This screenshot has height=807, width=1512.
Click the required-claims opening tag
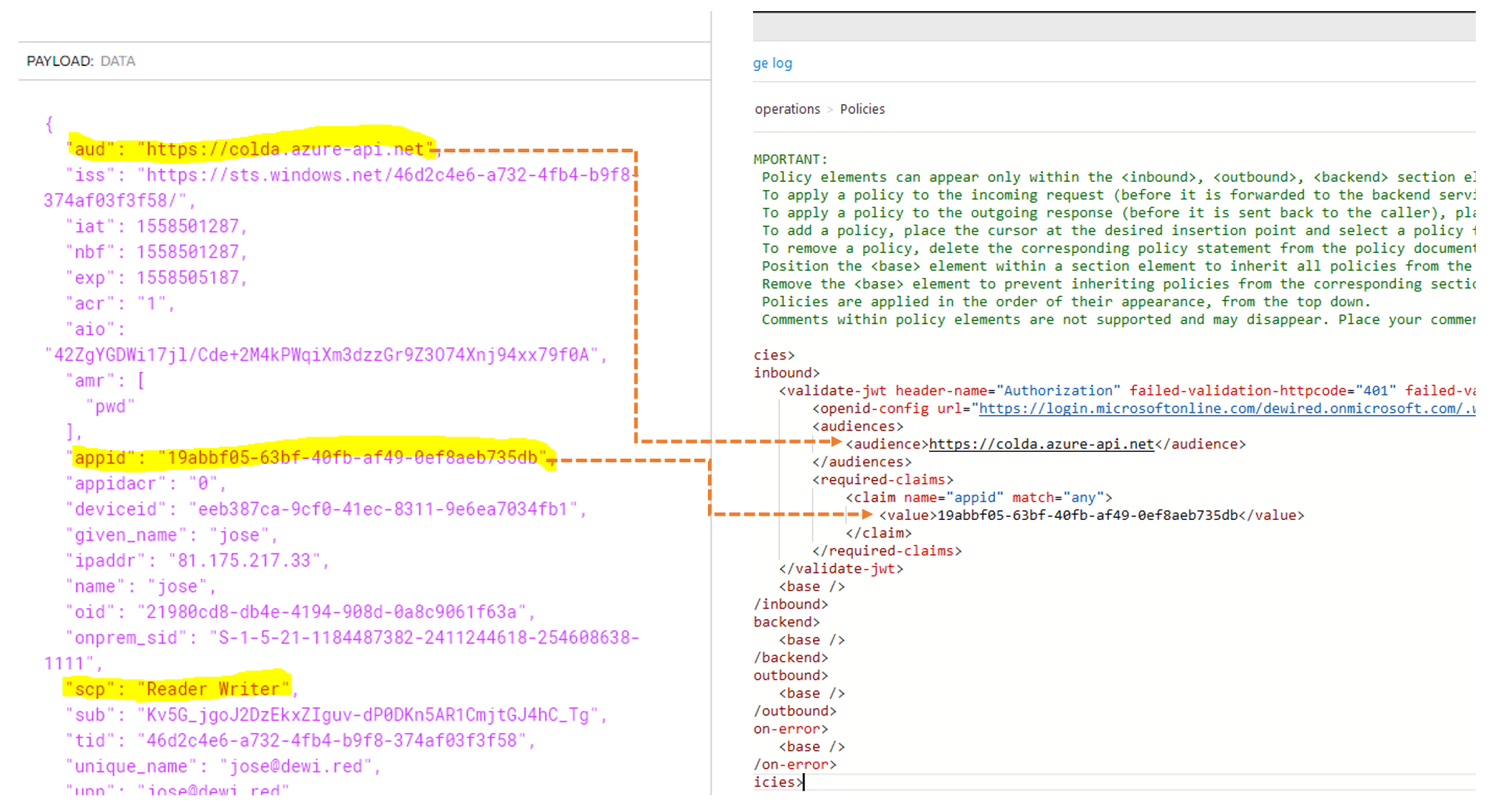pos(882,479)
